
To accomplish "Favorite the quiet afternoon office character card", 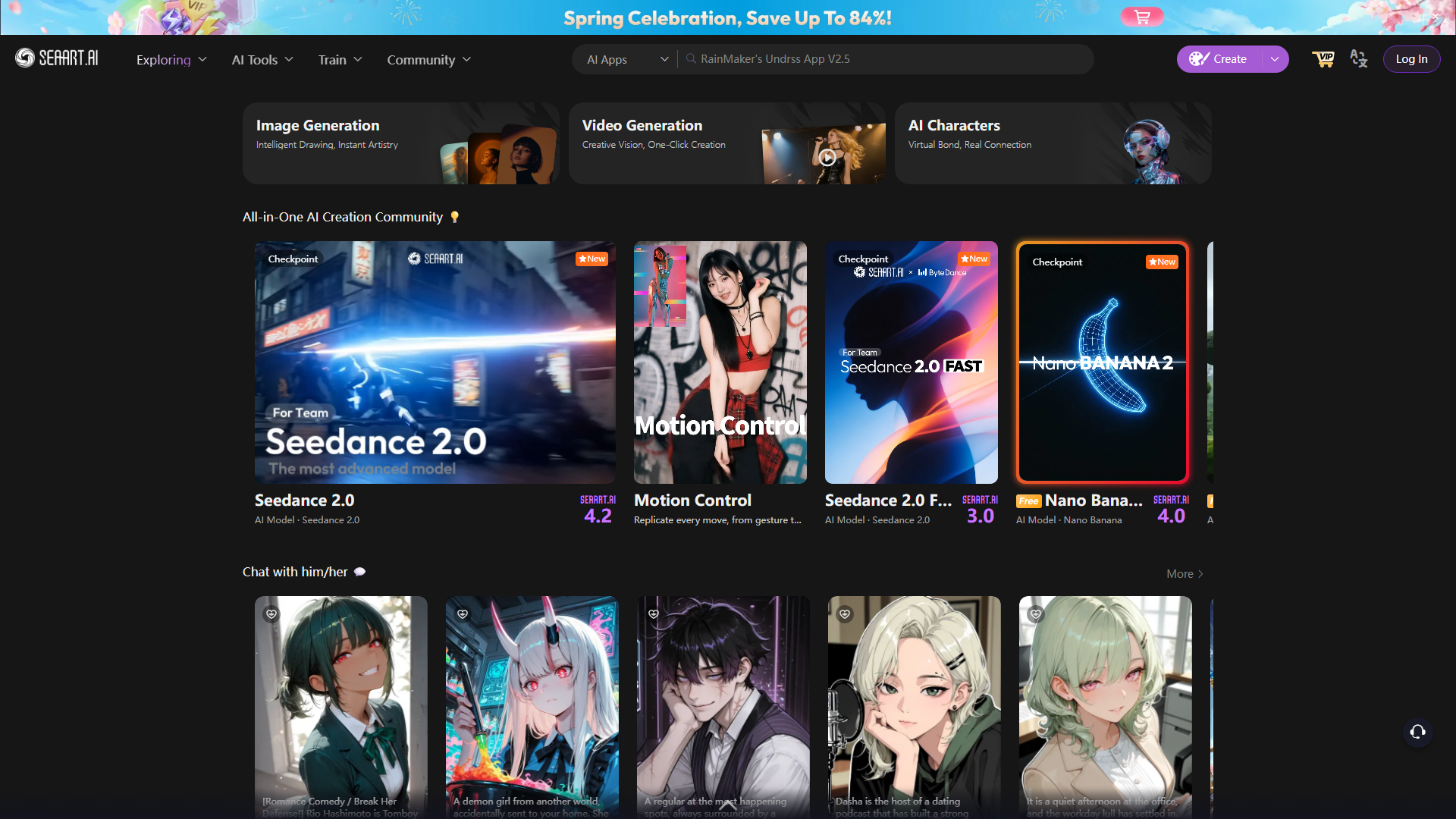I will point(1036,613).
